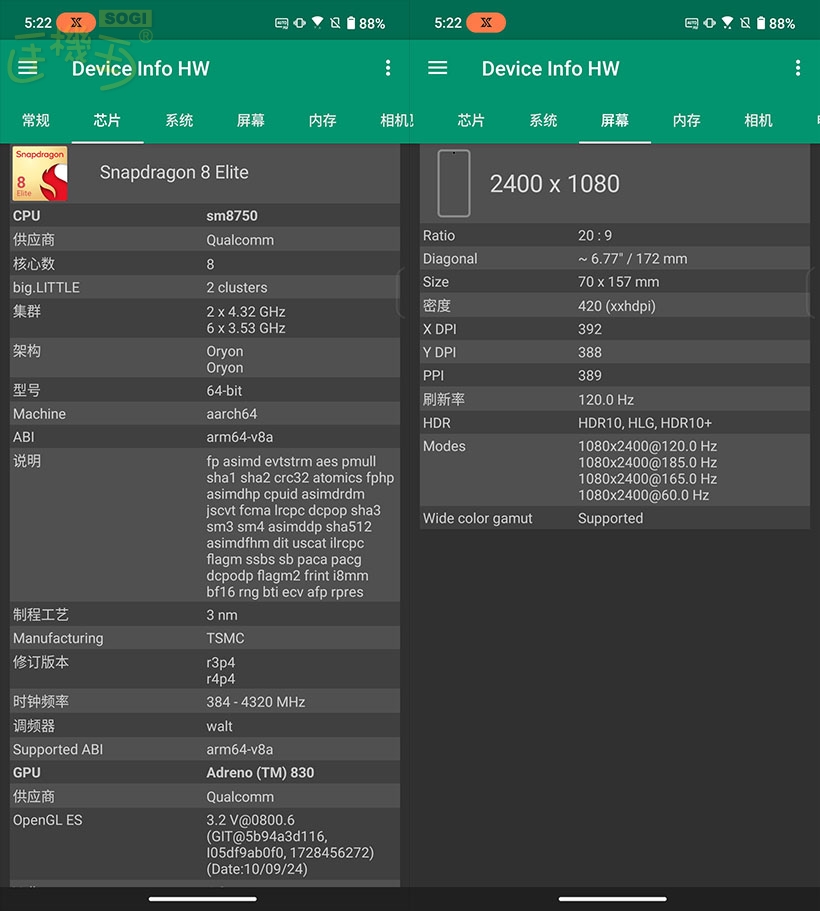Tap the Snapdragon 8 Elite chip logo
The width and height of the screenshot is (820, 911).
click(x=40, y=173)
